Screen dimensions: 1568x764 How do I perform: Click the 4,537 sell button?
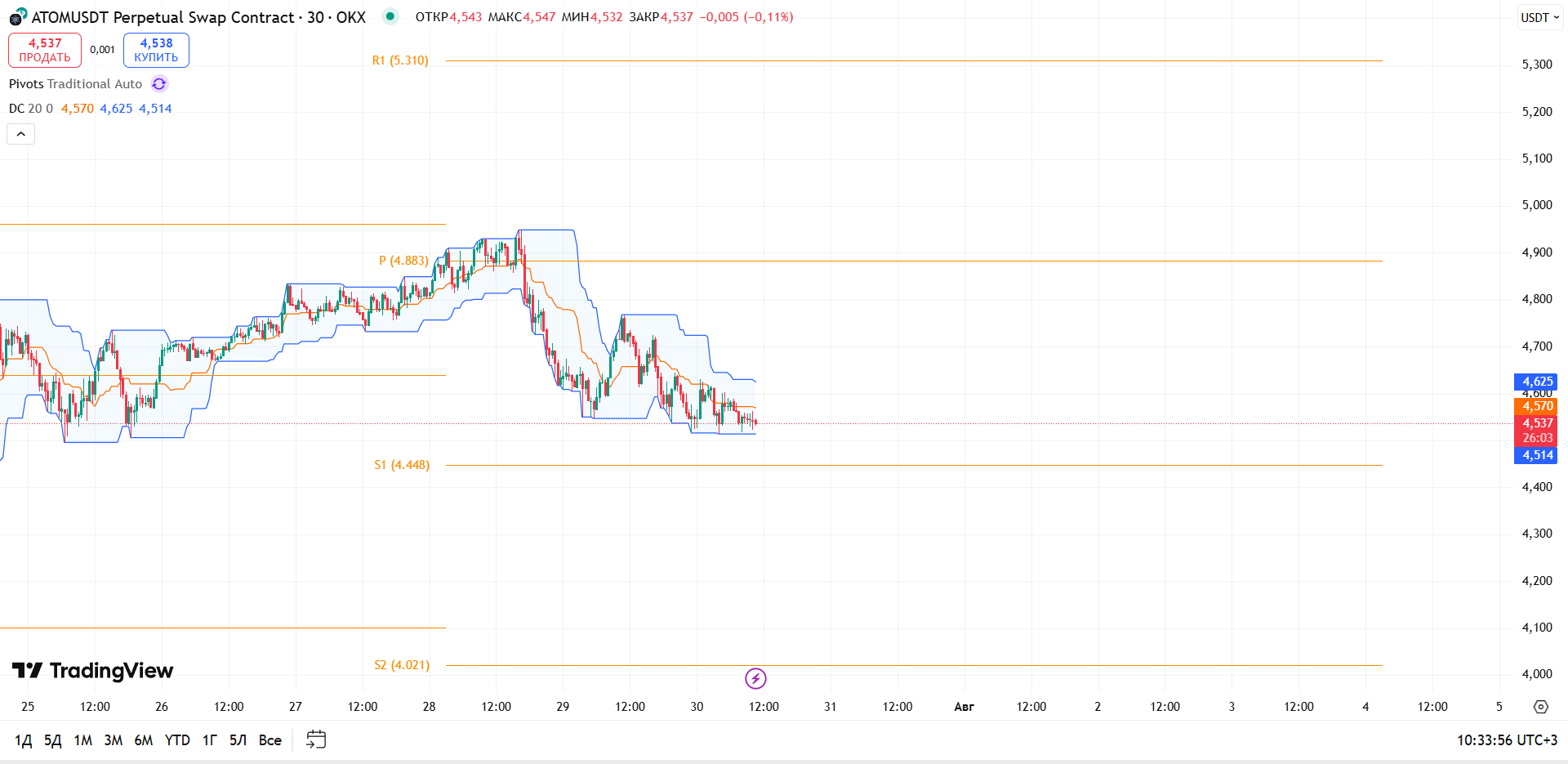[x=45, y=50]
